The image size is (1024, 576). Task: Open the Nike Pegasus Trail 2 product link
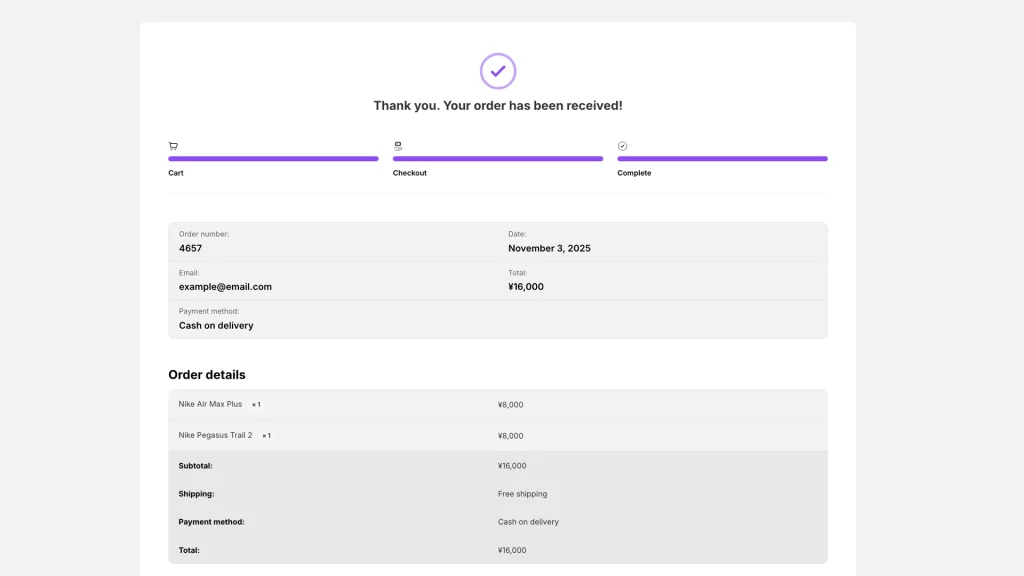[x=215, y=435]
